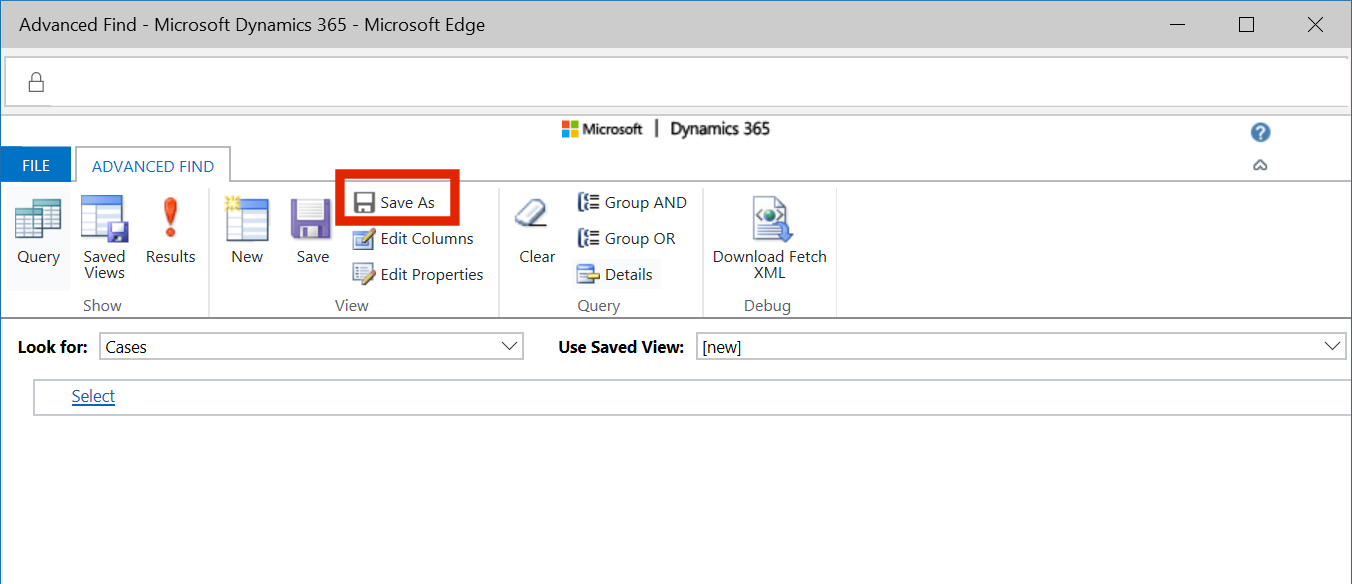
Task: Close the Advanced Find window
Action: pos(1315,25)
